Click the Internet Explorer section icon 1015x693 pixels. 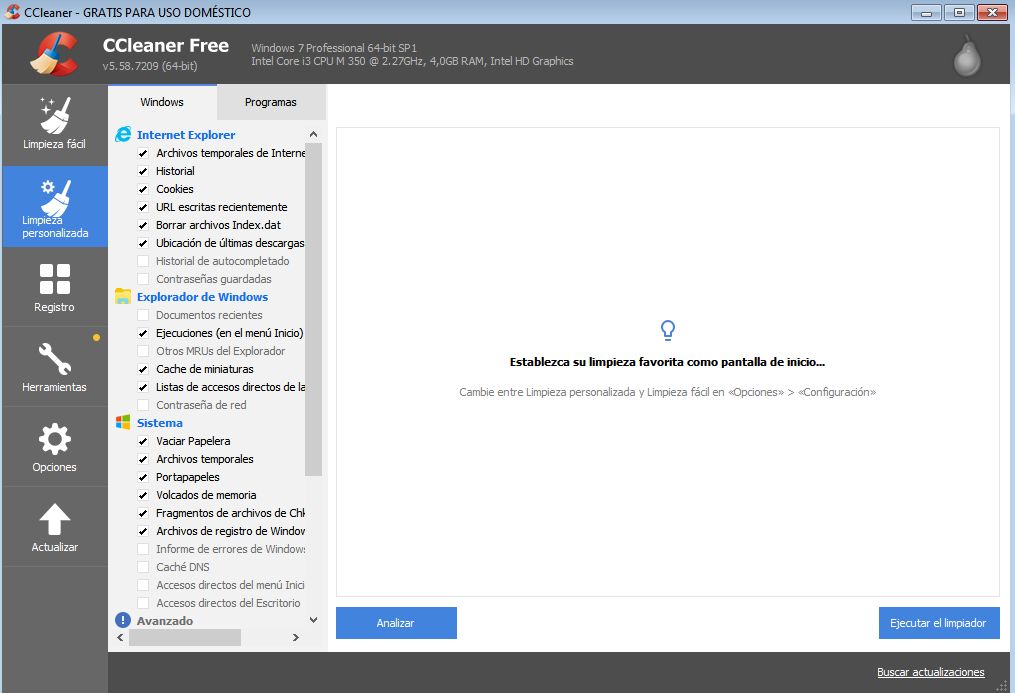pos(123,135)
